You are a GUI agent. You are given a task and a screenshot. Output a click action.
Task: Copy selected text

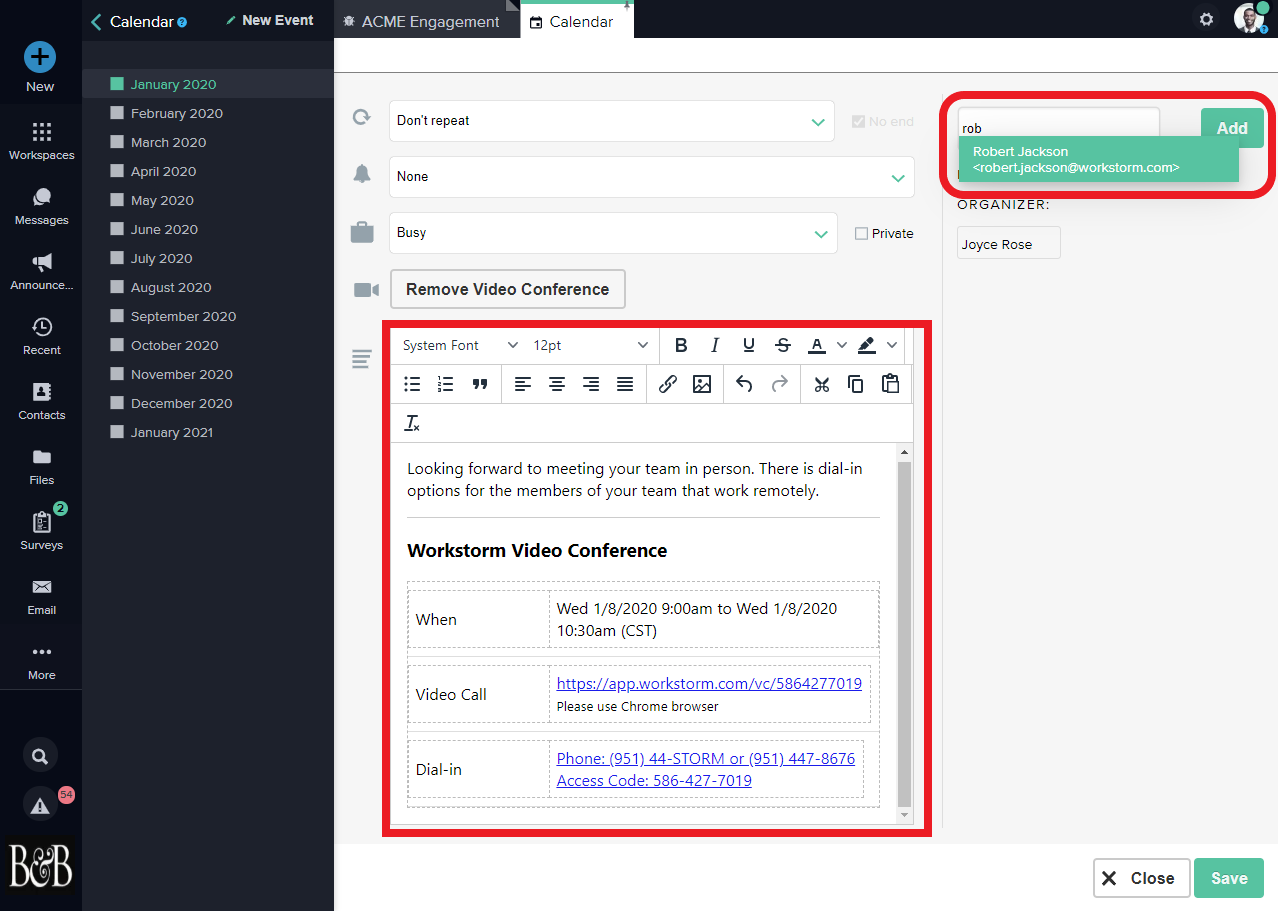(856, 384)
